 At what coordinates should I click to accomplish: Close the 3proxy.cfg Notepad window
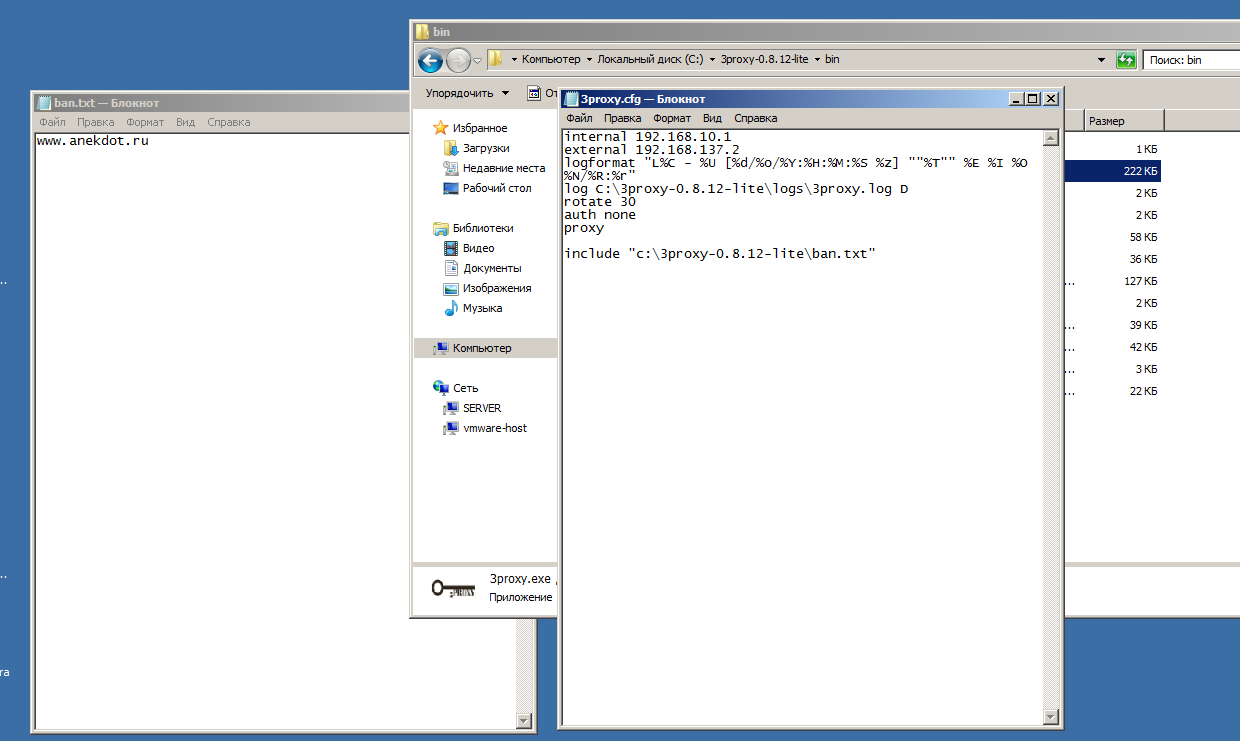click(x=1050, y=99)
